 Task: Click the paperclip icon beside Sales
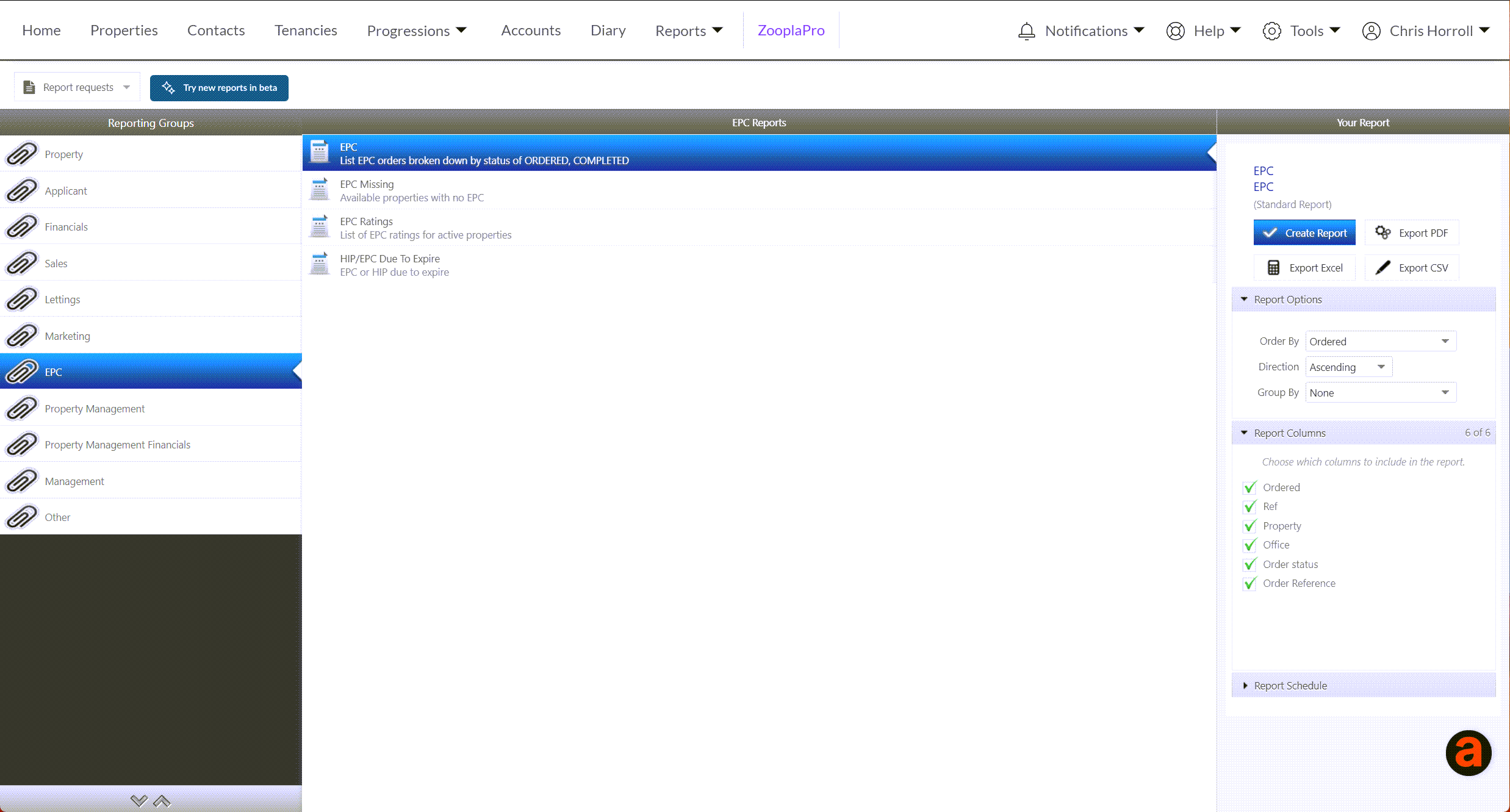click(x=22, y=263)
